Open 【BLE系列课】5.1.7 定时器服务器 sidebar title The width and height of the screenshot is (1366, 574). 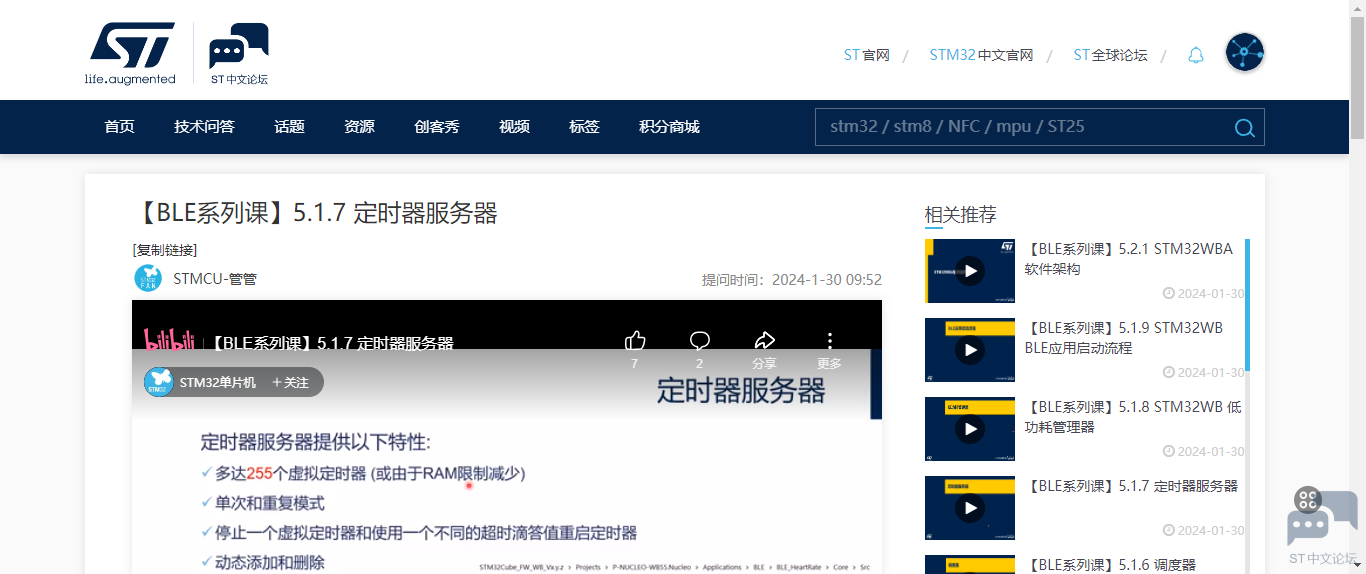[1131, 486]
